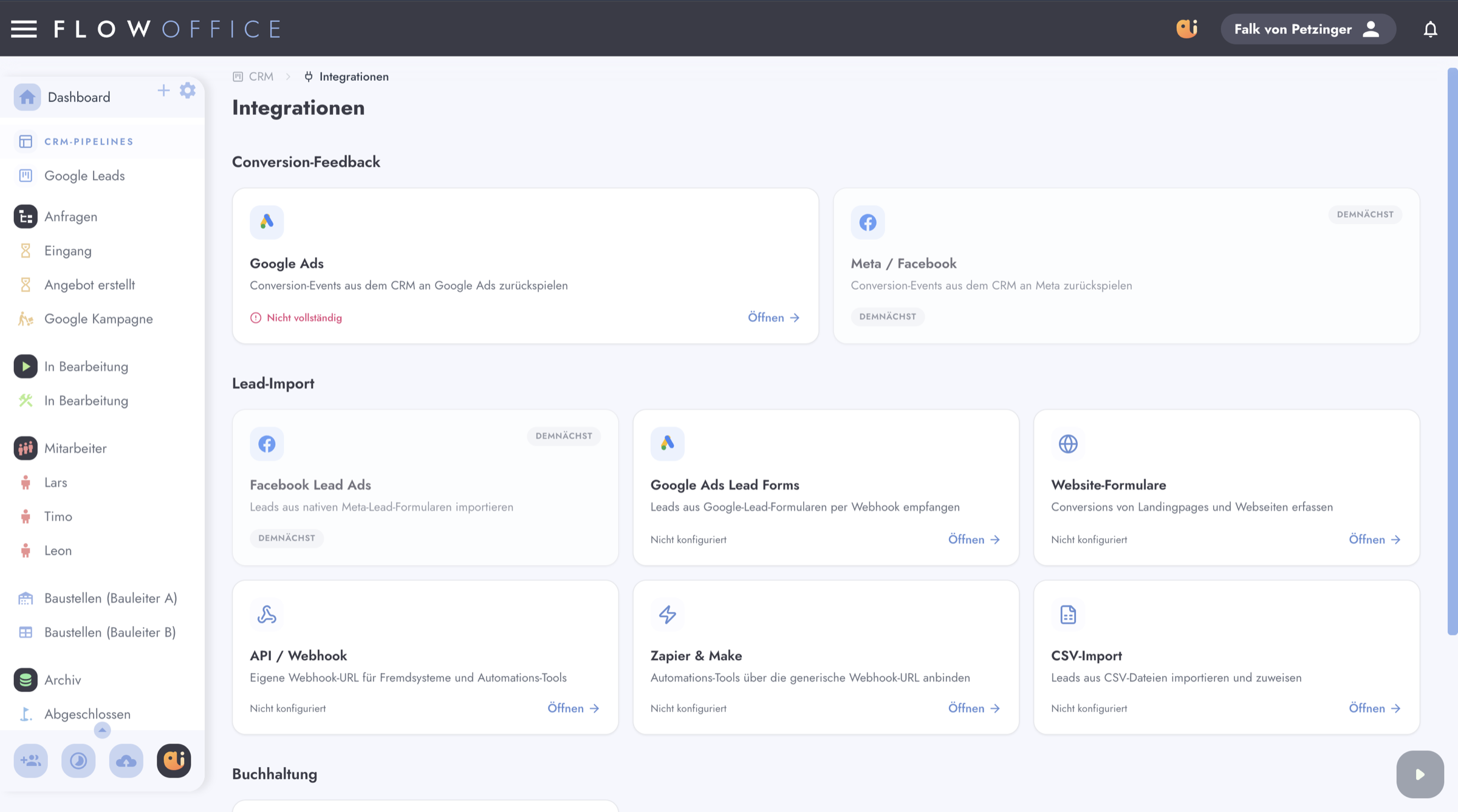Screen dimensions: 1458x812
Task: Open Website-Formulare integration
Action: pos(1375,539)
